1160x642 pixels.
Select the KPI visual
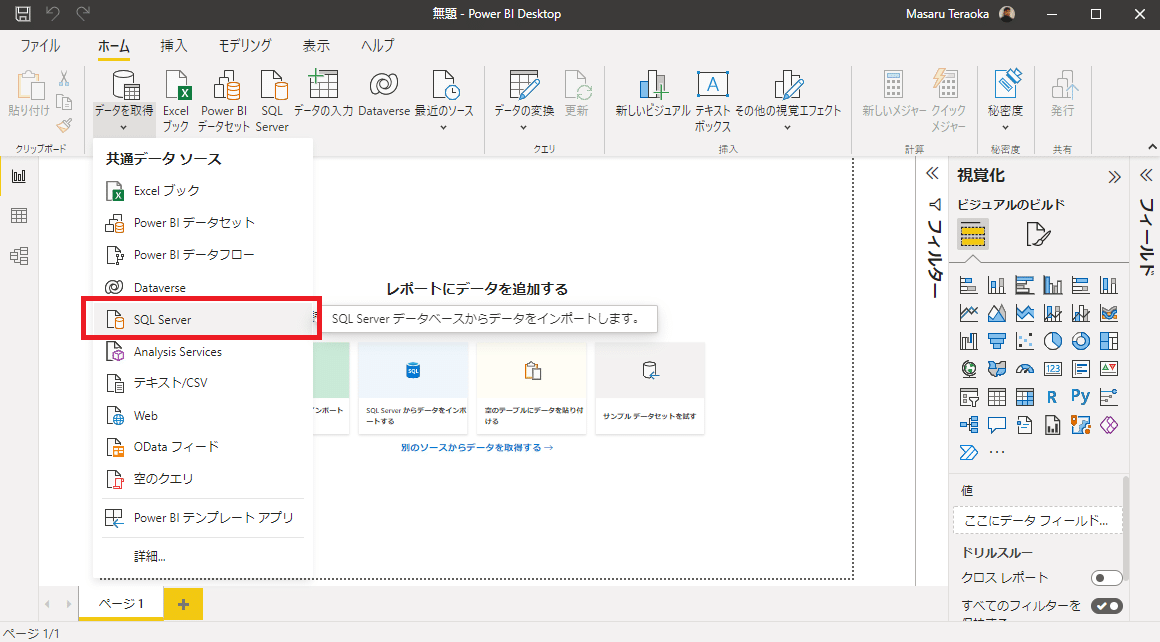[x=1109, y=368]
